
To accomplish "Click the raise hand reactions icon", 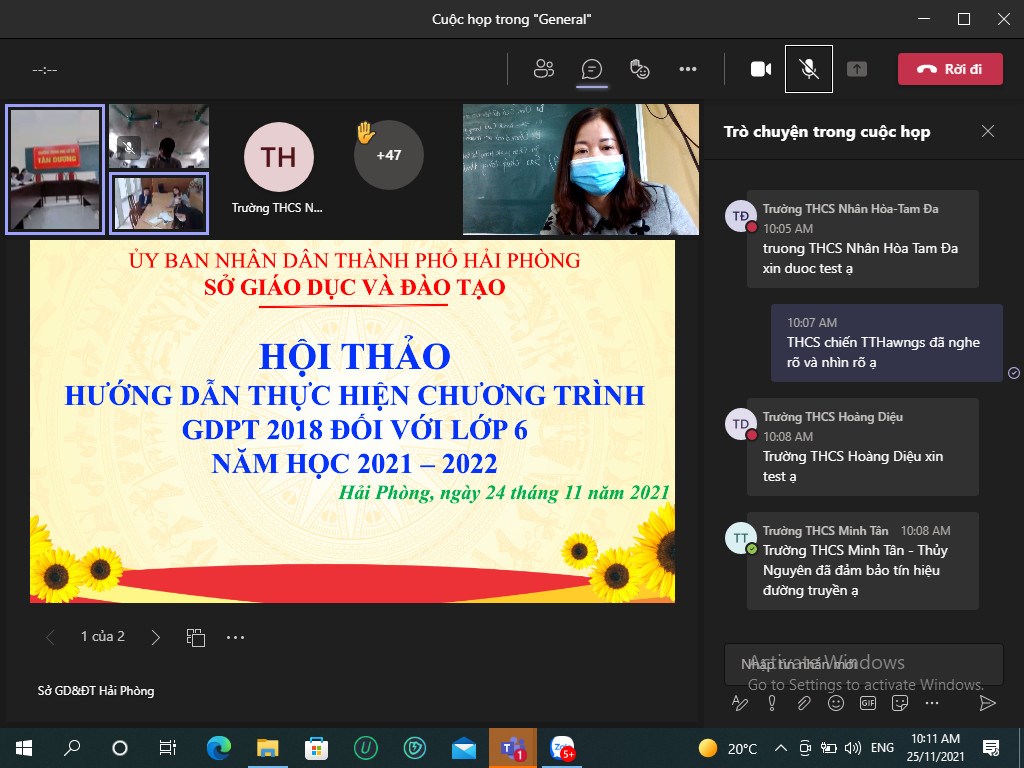I will click(x=640, y=69).
